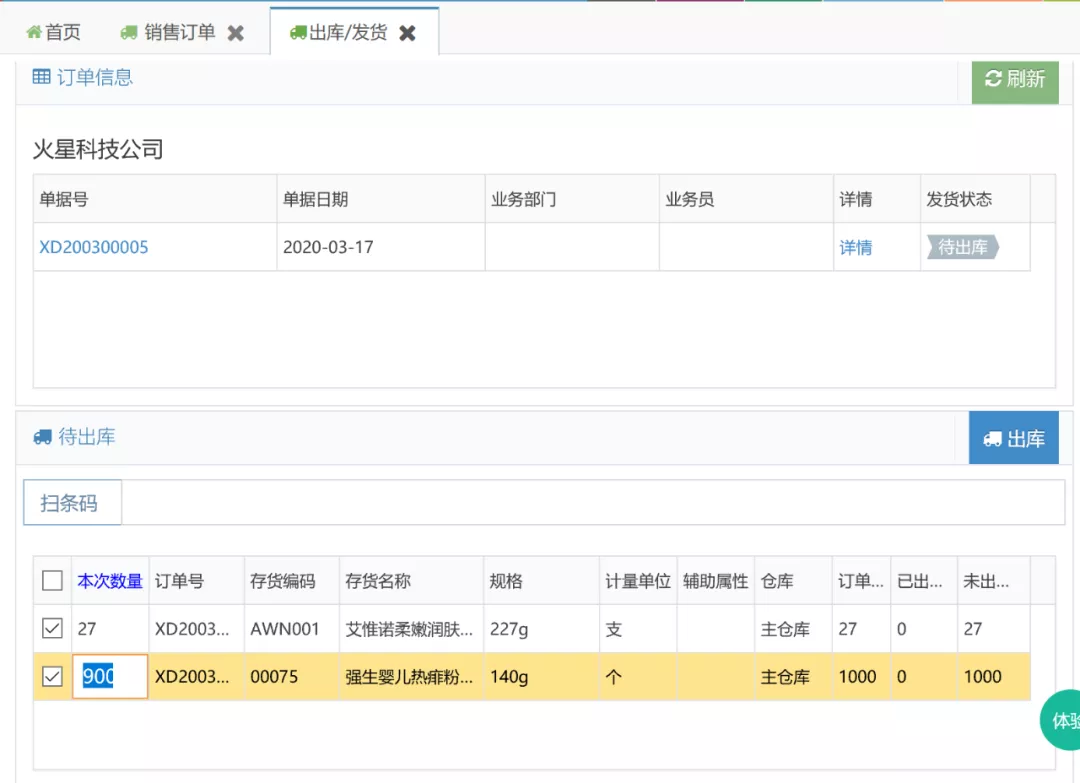Viewport: 1080px width, 783px height.
Task: Click the green 体验 floating button
Action: tap(1061, 720)
